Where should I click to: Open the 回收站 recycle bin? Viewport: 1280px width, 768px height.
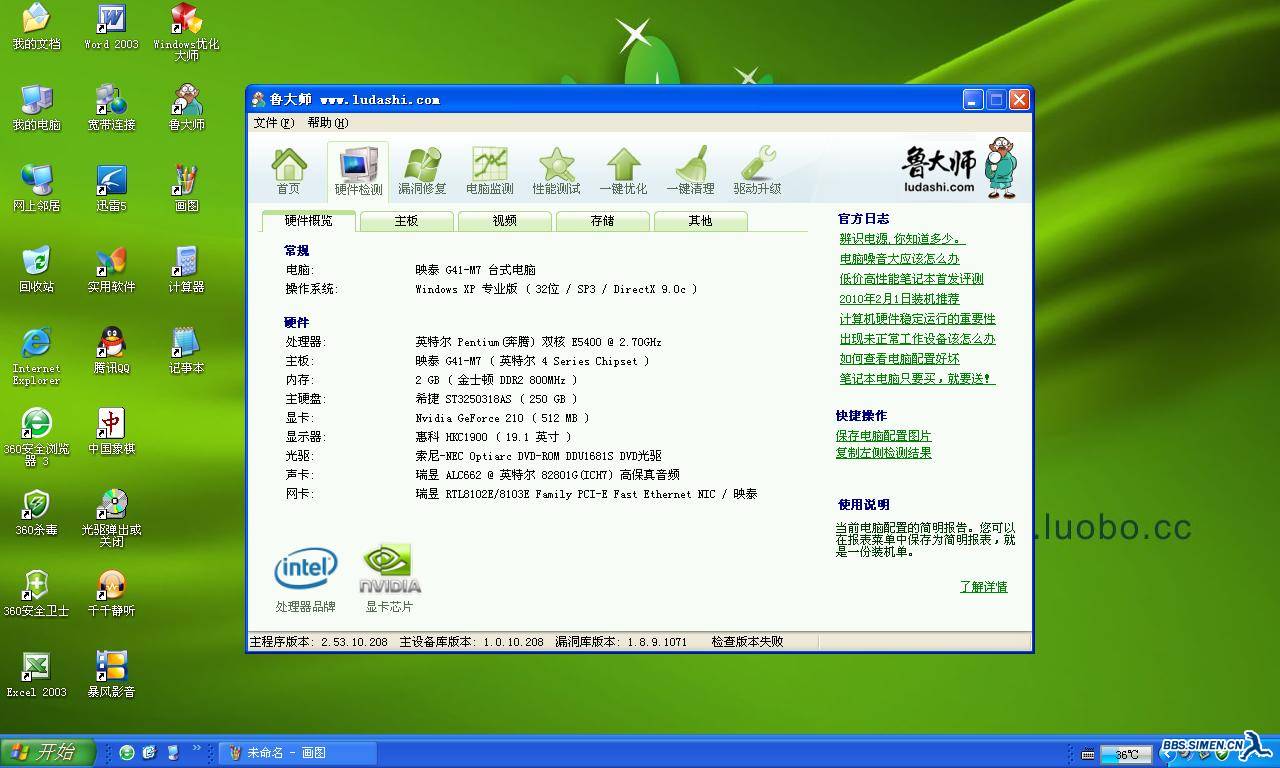point(36,270)
